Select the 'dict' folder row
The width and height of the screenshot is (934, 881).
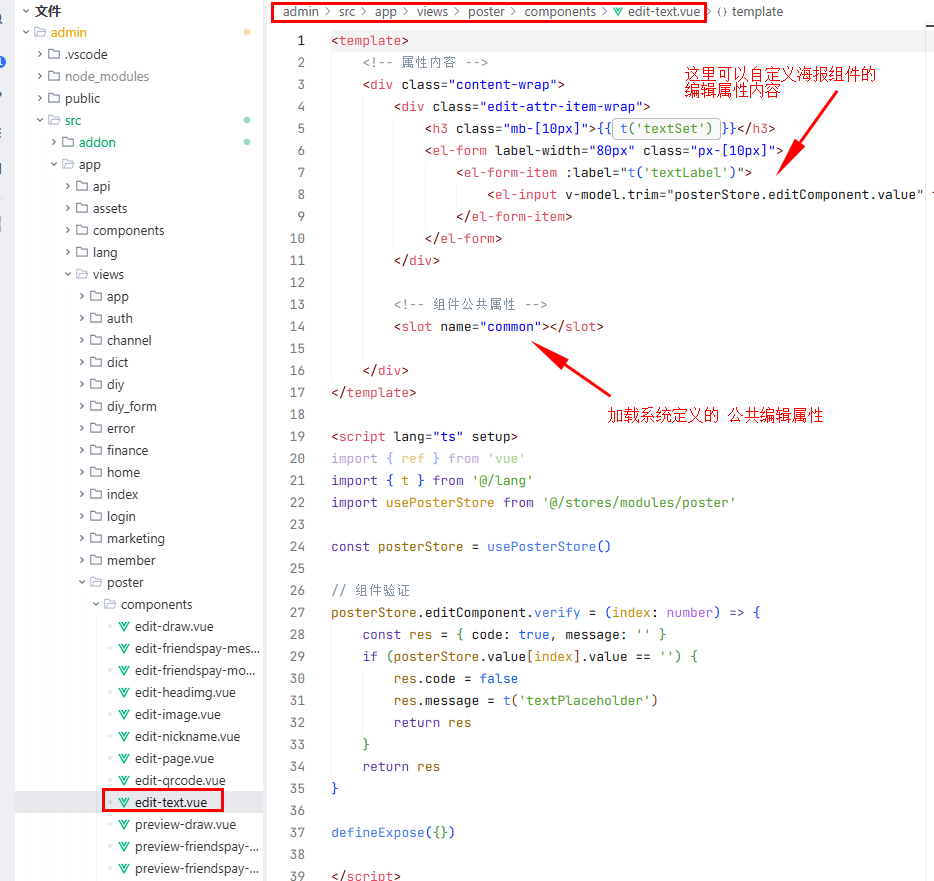pyautogui.click(x=139, y=363)
